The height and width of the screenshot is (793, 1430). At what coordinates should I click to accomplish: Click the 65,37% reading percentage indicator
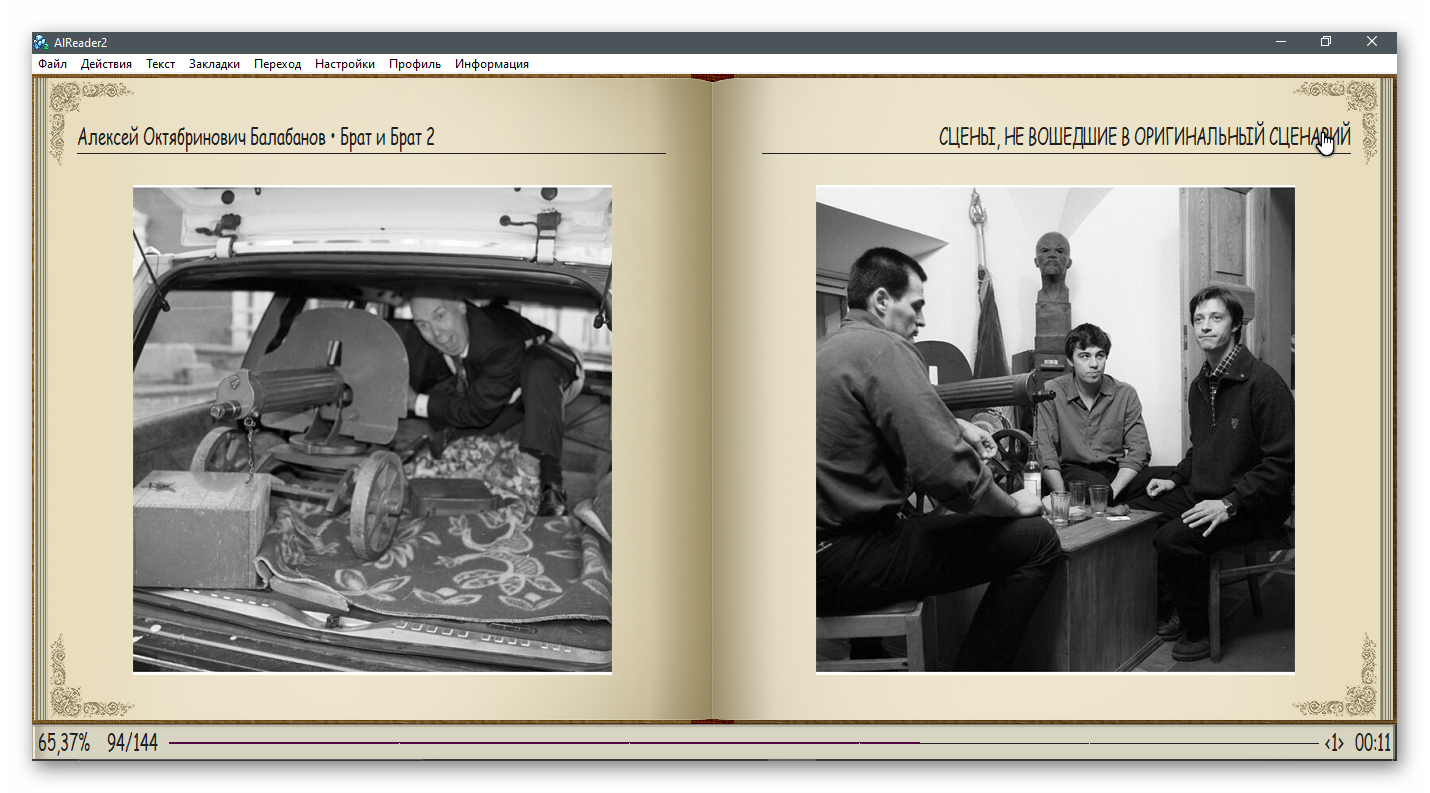pos(64,743)
